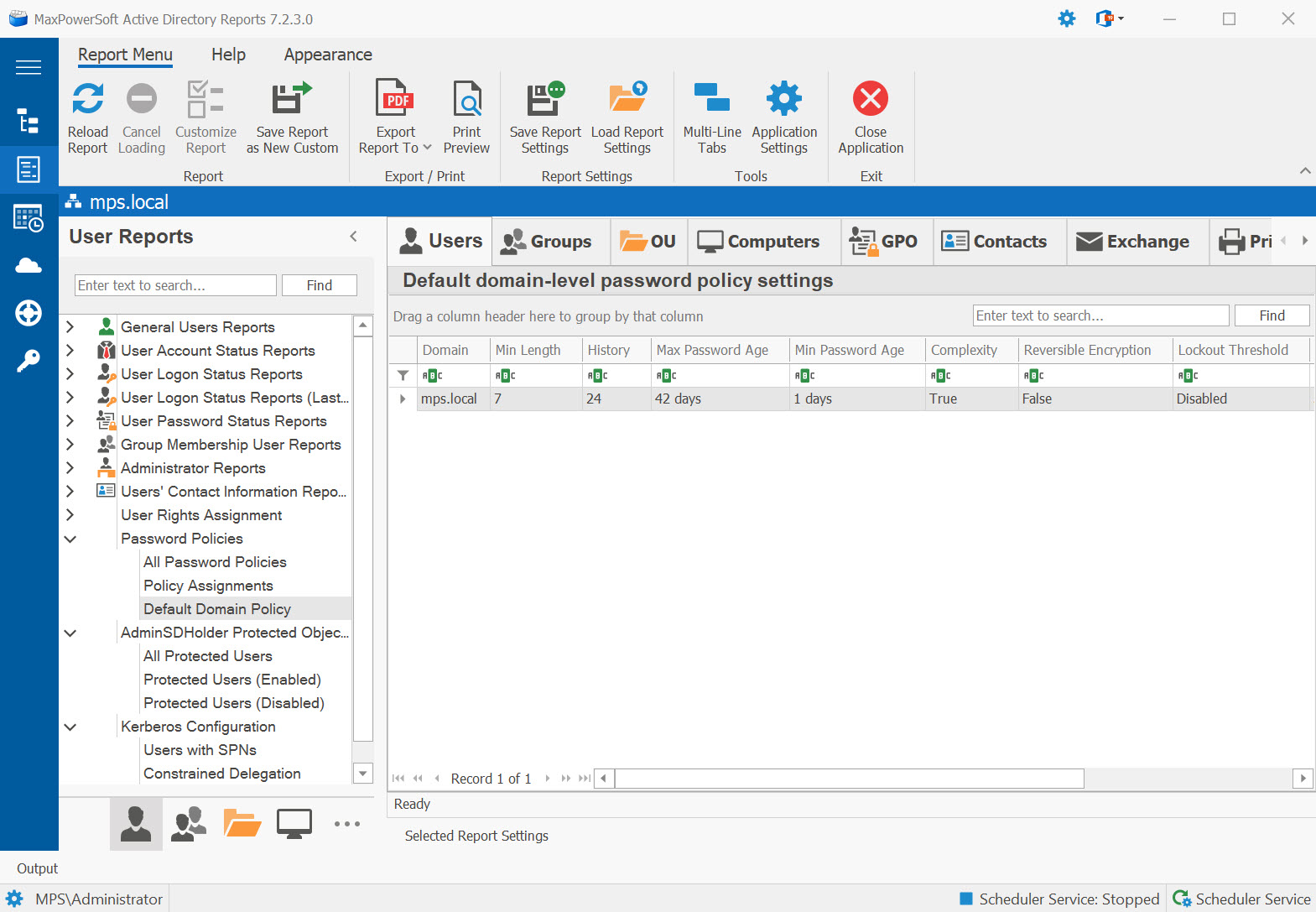Select Protected Users (Enabled) report
Screen dimensions: 1316x912
(x=232, y=680)
